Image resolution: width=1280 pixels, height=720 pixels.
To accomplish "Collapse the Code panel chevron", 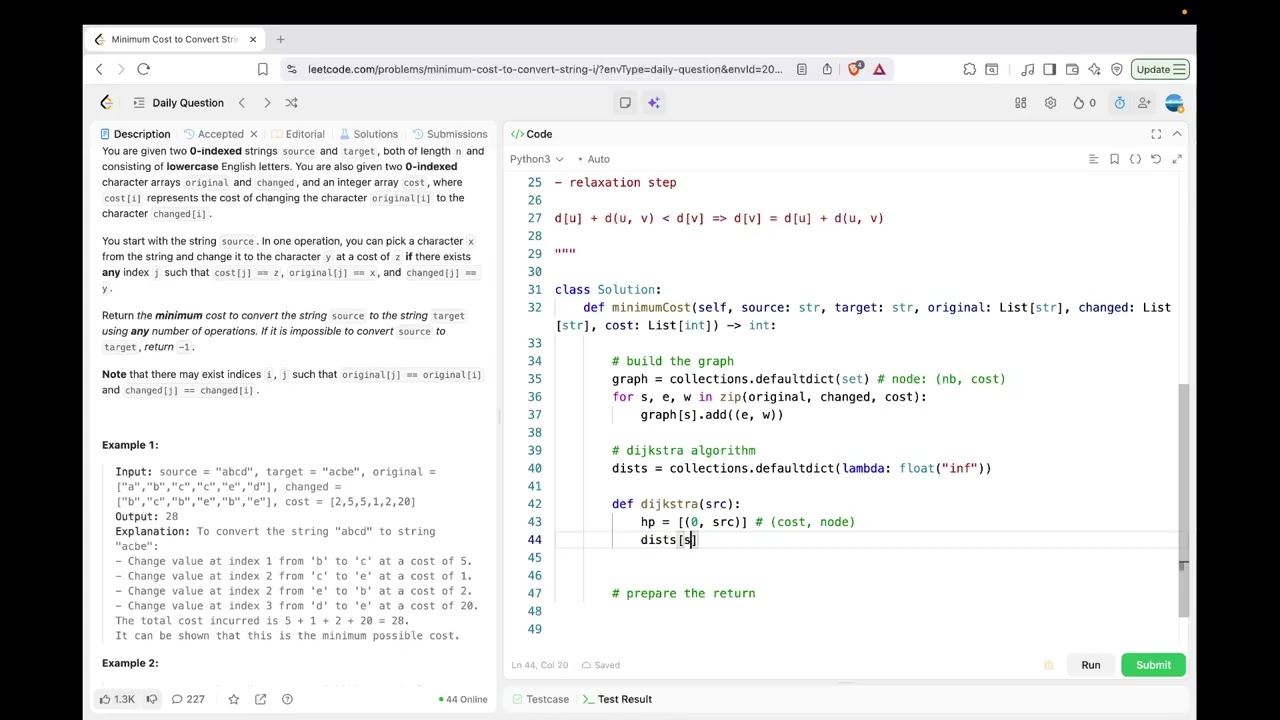I will tap(1177, 134).
